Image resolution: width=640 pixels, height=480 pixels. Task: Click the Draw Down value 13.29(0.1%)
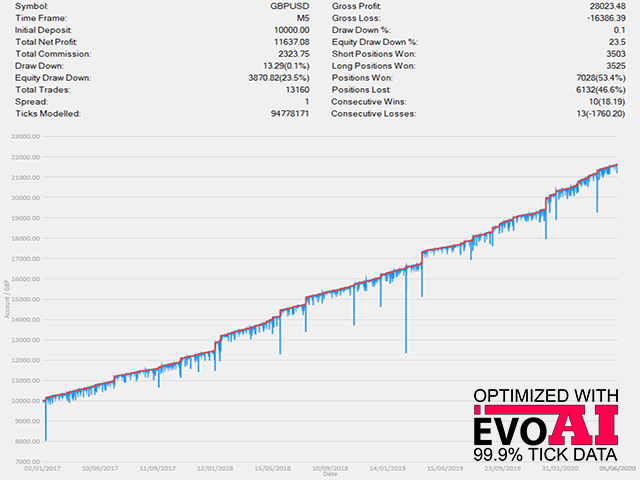click(286, 66)
